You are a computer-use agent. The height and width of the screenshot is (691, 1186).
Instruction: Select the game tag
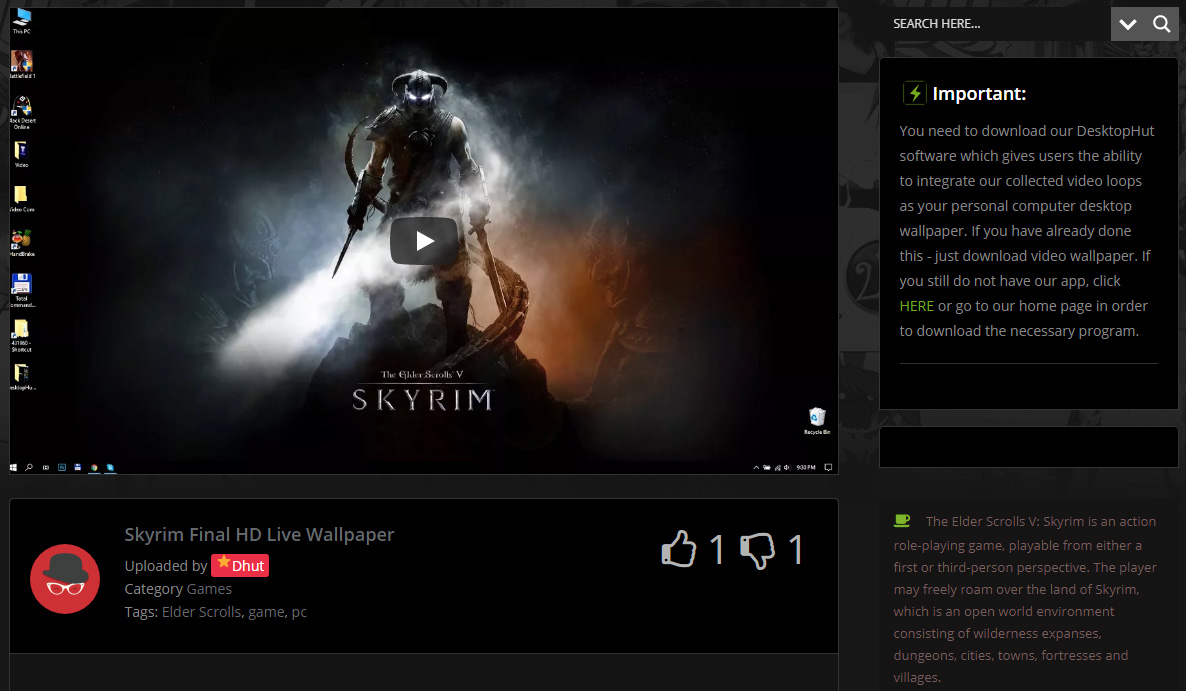266,612
